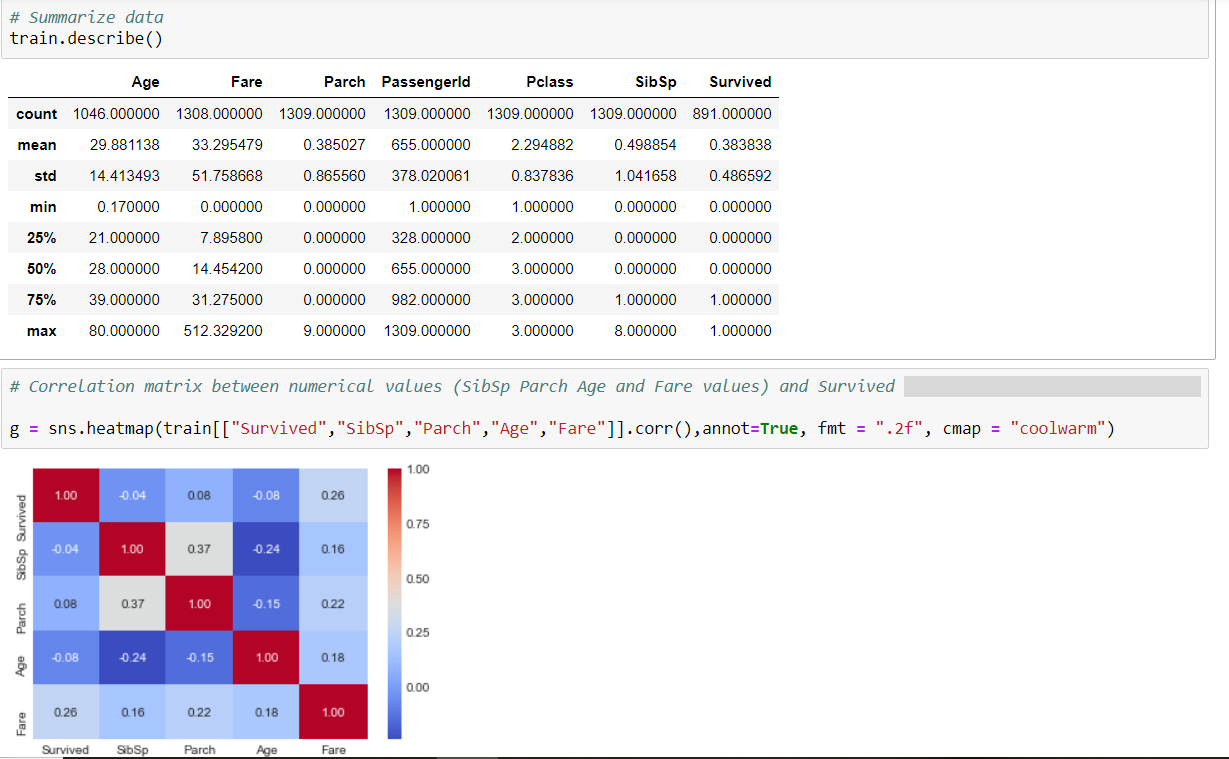Click the 0.25 tick on colorbar
This screenshot has width=1229, height=759.
point(420,633)
